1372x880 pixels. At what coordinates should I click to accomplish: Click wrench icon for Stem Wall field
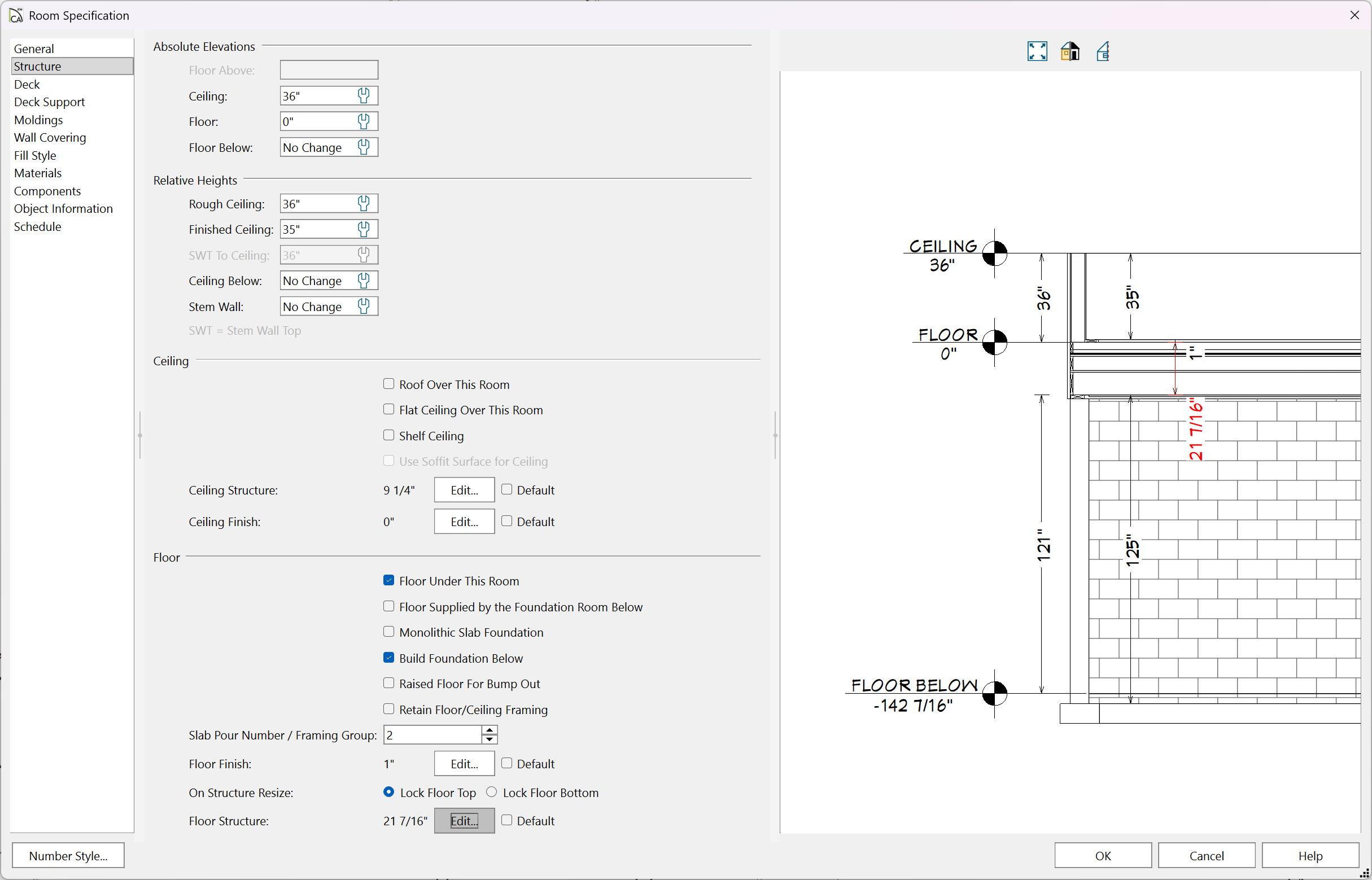coord(364,307)
